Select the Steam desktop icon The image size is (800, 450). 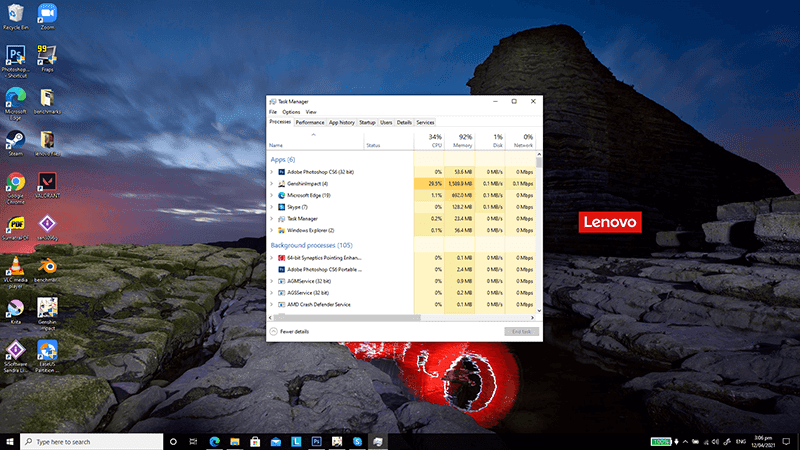tap(15, 143)
